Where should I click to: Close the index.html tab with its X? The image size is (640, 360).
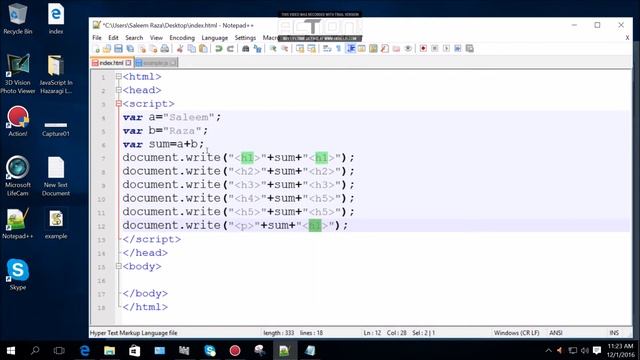click(x=129, y=63)
